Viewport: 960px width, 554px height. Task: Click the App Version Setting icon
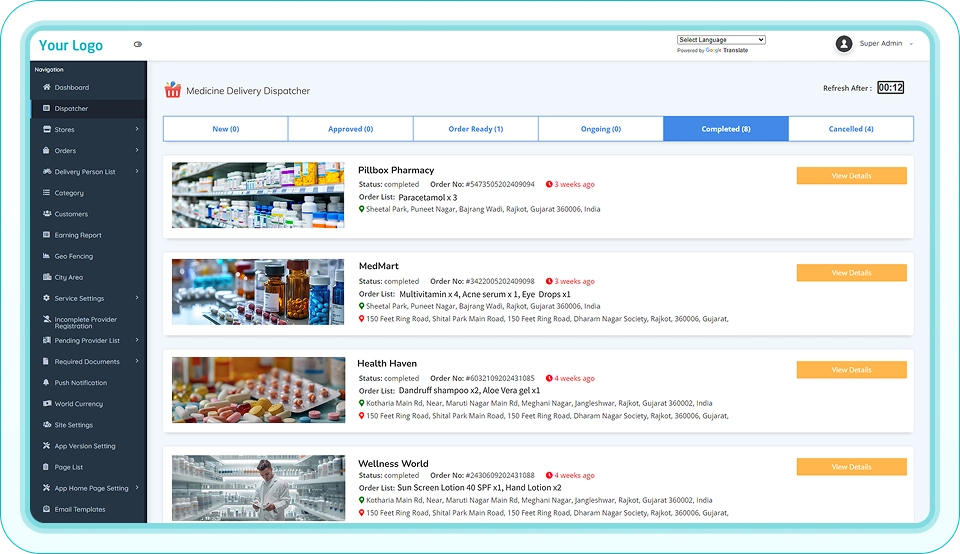pos(47,446)
